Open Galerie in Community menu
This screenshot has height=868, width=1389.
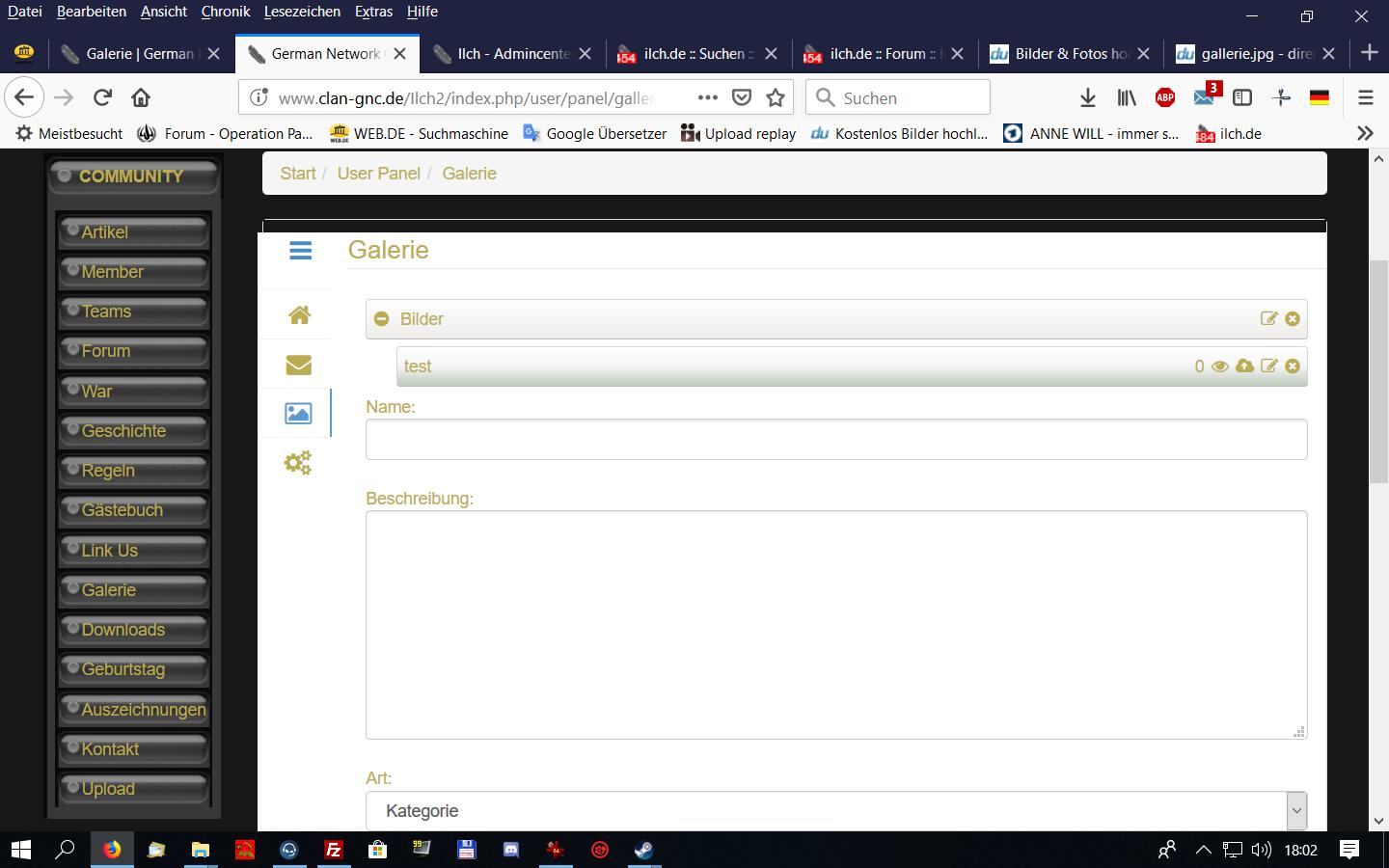coord(134,590)
